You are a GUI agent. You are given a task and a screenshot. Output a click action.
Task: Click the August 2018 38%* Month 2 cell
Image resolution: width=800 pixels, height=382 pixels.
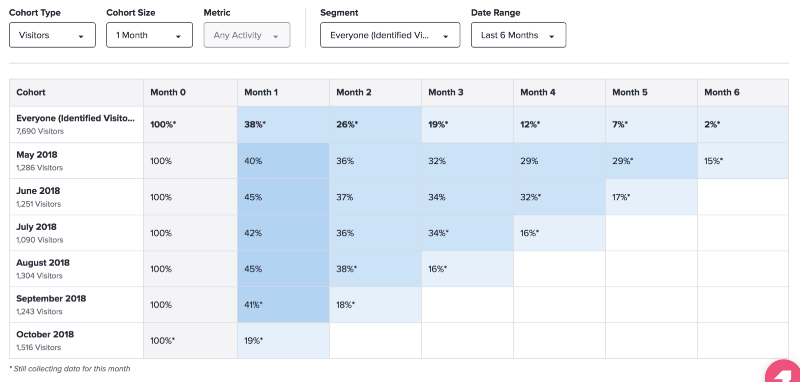[376, 269]
